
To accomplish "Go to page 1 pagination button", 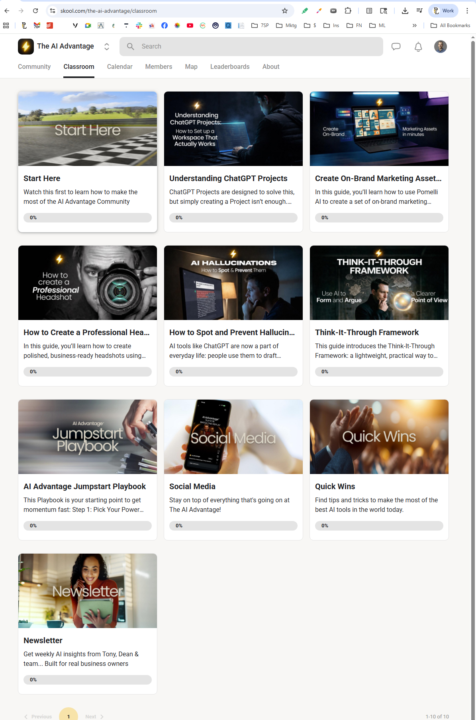I will (68, 715).
